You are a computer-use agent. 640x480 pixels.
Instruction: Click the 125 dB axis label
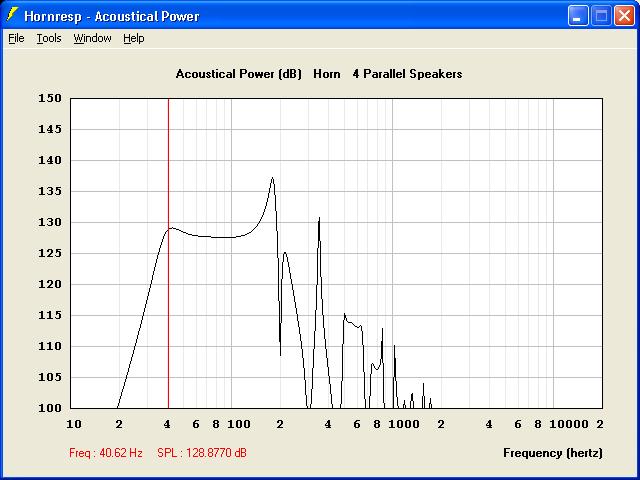(x=50, y=253)
